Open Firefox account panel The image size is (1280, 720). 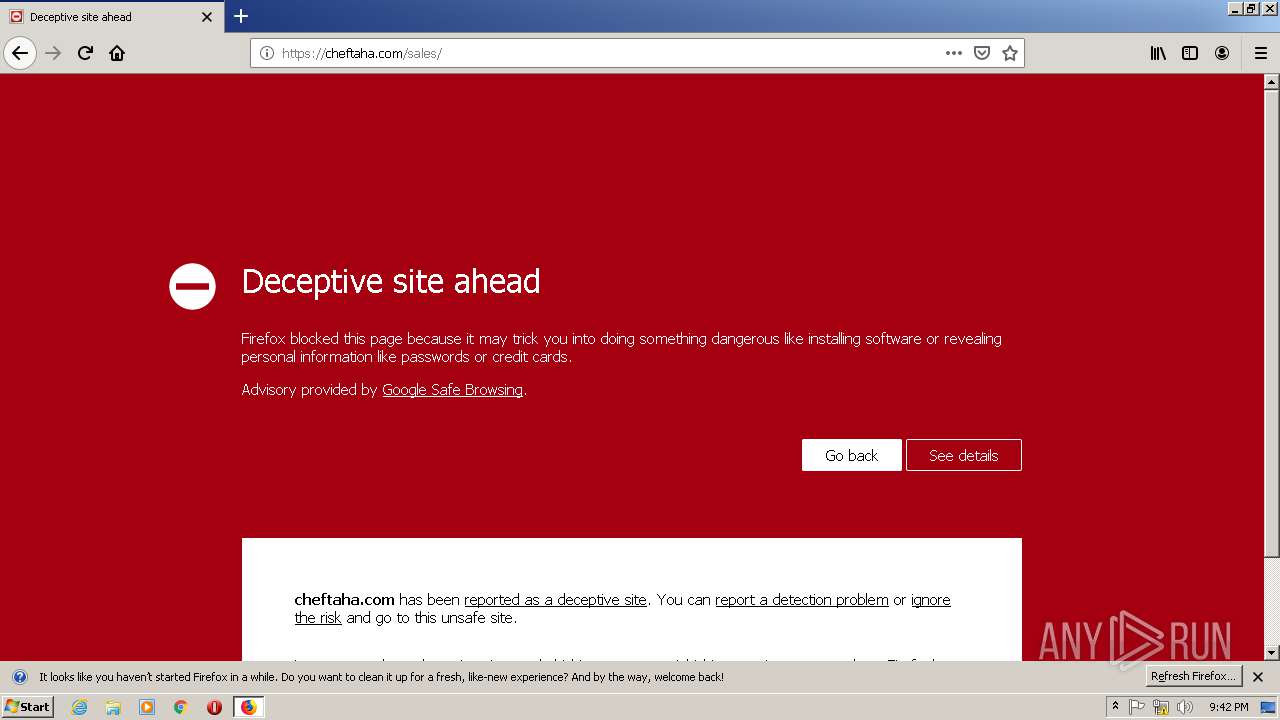(1222, 53)
